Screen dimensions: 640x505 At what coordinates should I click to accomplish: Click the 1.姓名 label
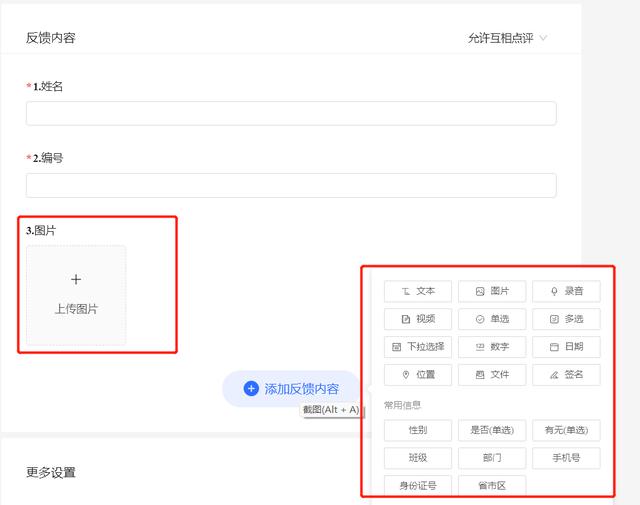48,86
